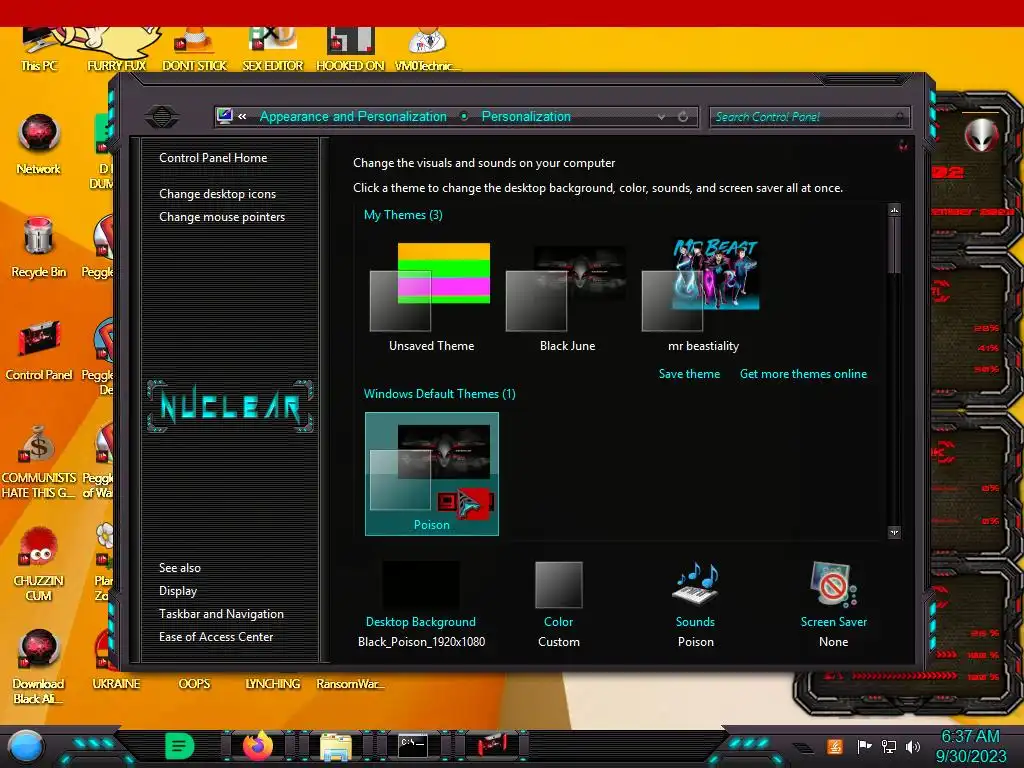Open the Screen Saver icon

pos(833,585)
